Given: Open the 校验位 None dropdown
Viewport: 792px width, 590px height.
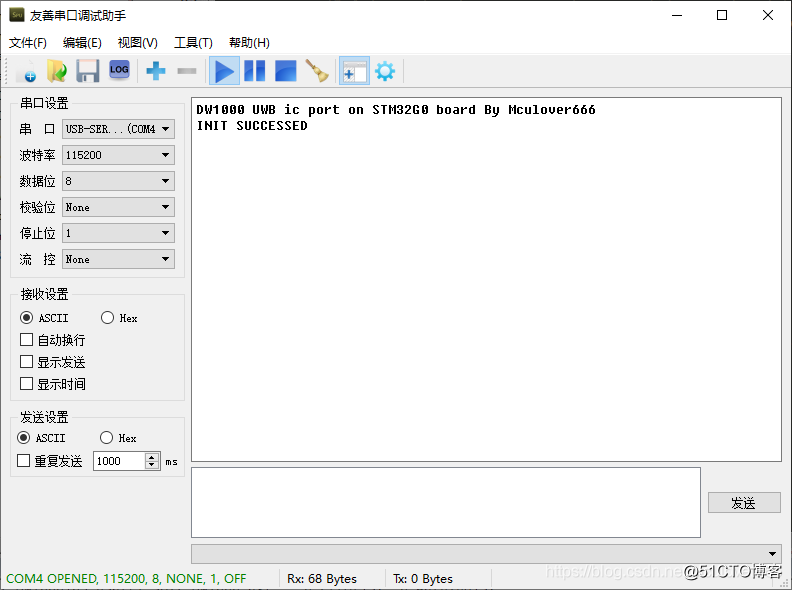Looking at the screenshot, I should tap(119, 207).
